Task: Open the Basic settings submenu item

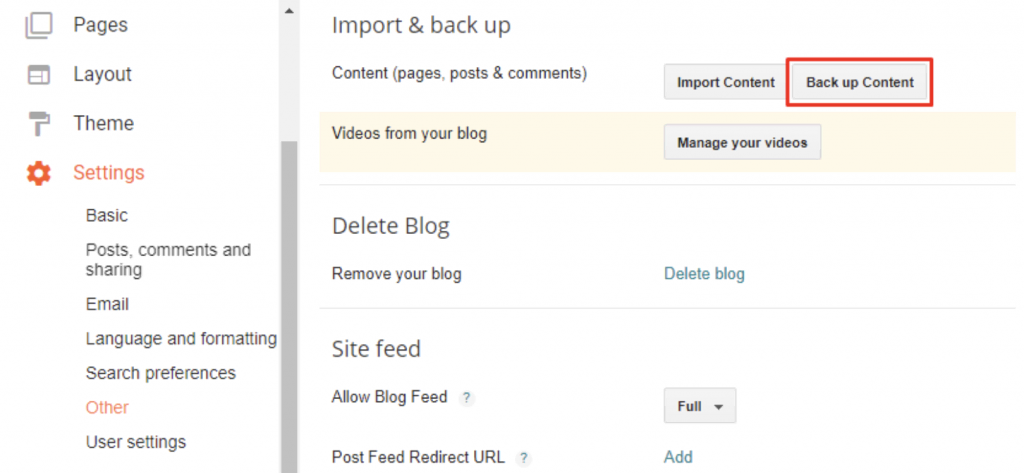Action: pyautogui.click(x=107, y=215)
